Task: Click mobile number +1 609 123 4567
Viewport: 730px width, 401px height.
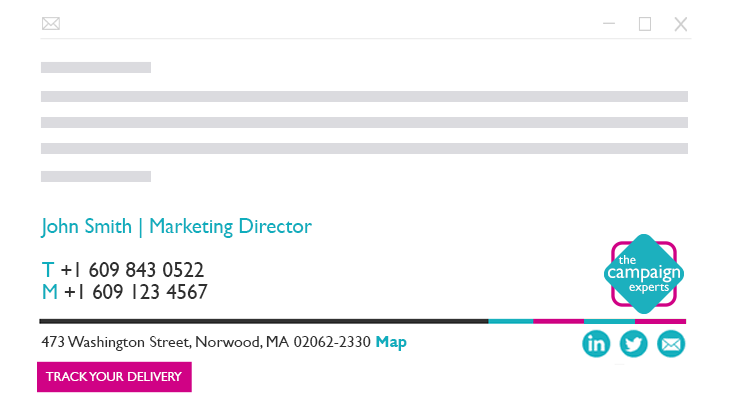Action: click(136, 292)
